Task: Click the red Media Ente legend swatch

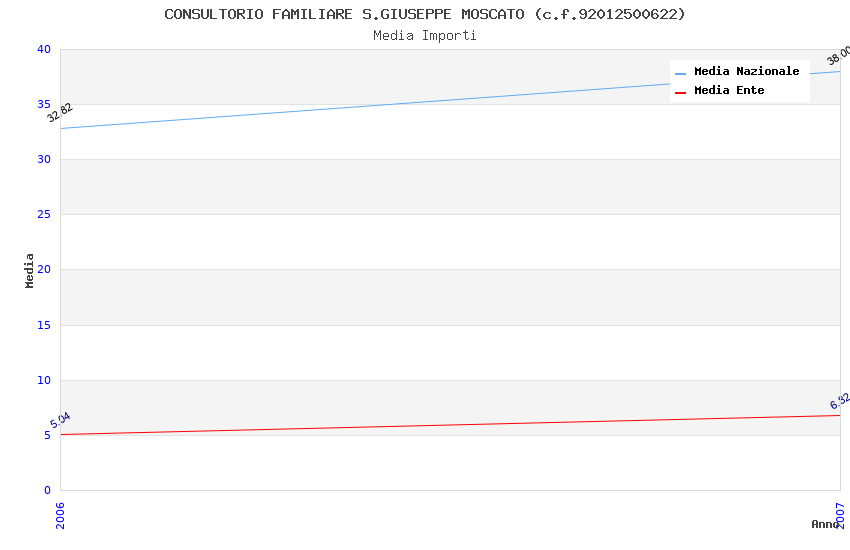Action: (680, 93)
